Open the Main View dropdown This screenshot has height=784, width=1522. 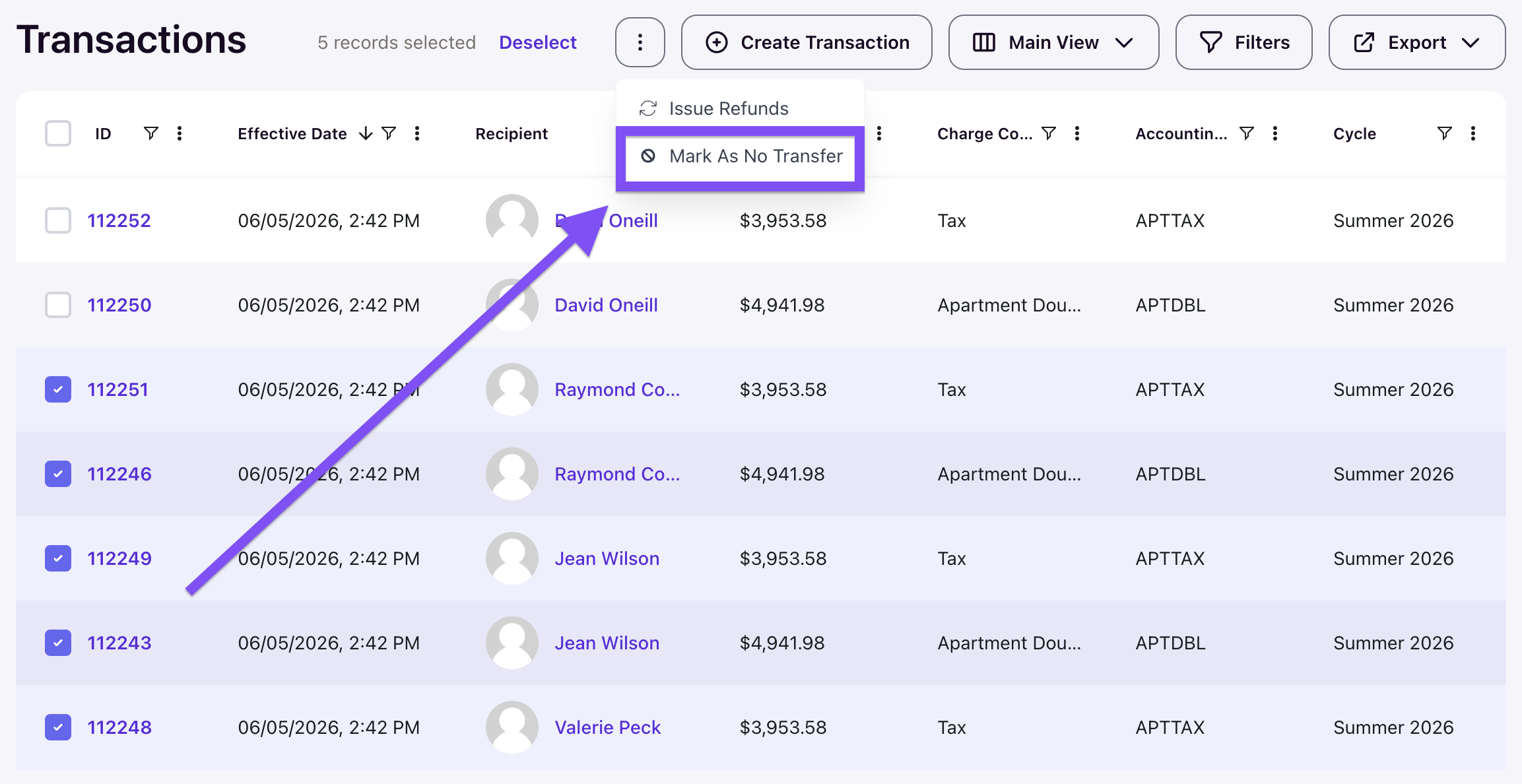click(x=1053, y=42)
